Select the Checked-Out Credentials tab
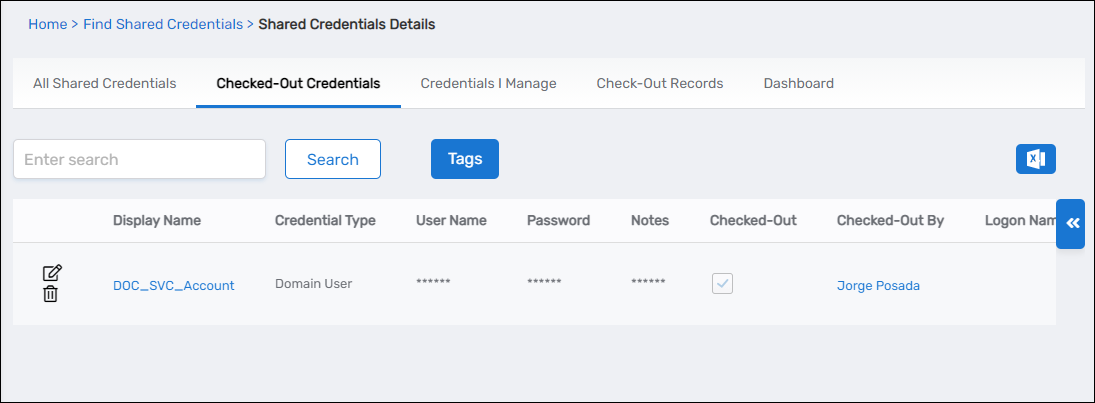 (298, 84)
